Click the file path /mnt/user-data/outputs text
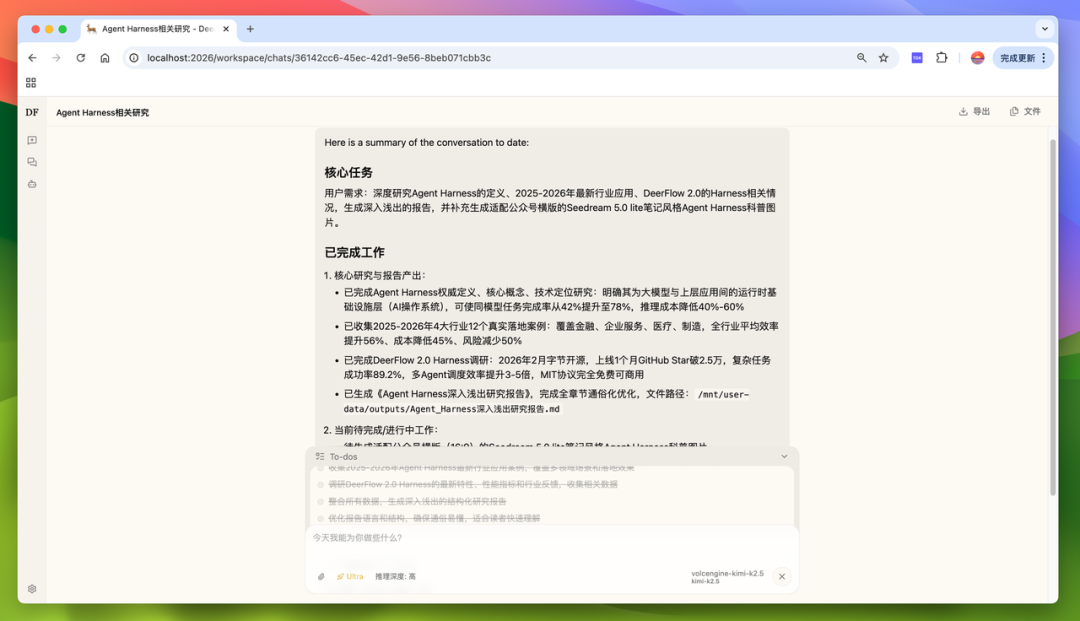Screen dimensions: 1080x621 (546, 401)
